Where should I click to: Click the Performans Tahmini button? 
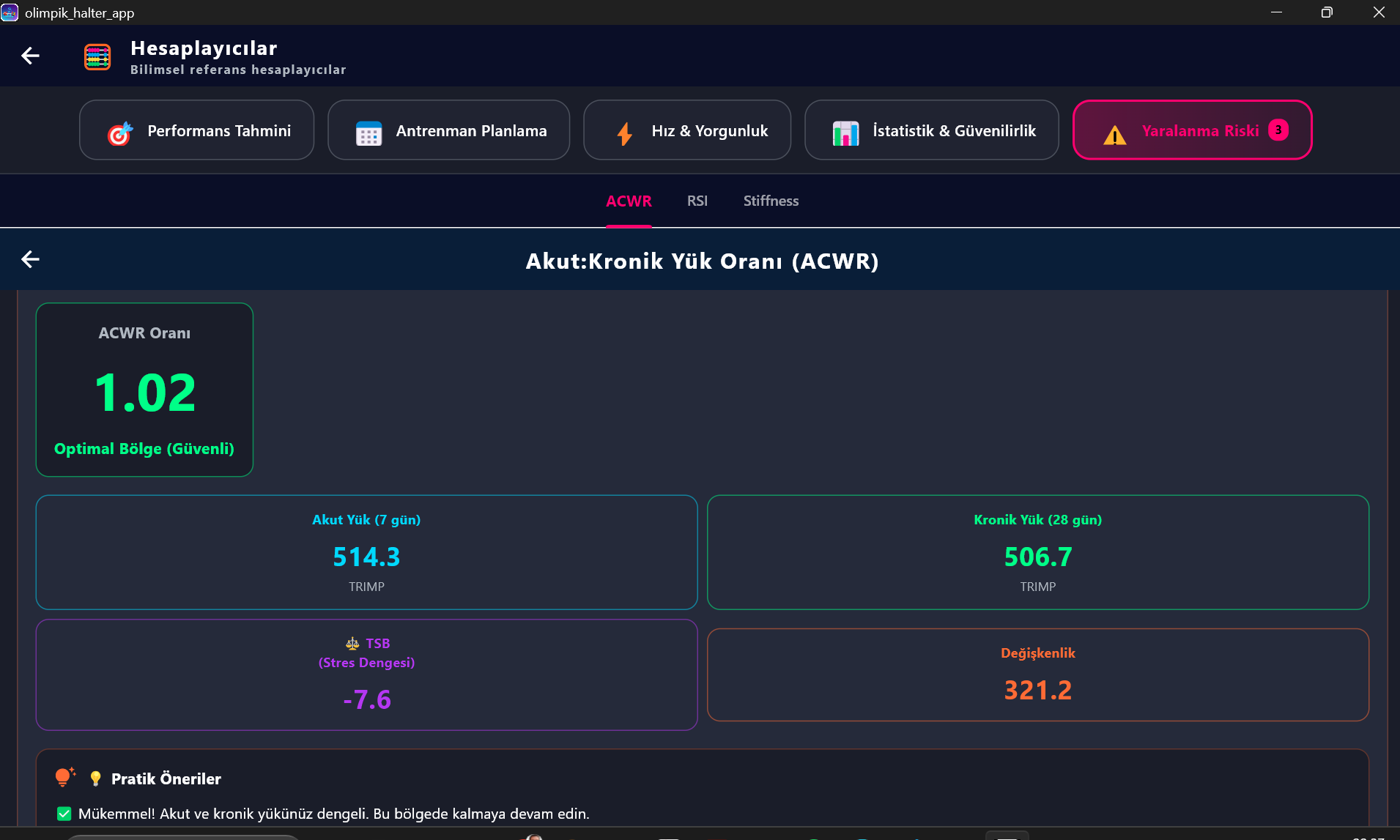(196, 130)
